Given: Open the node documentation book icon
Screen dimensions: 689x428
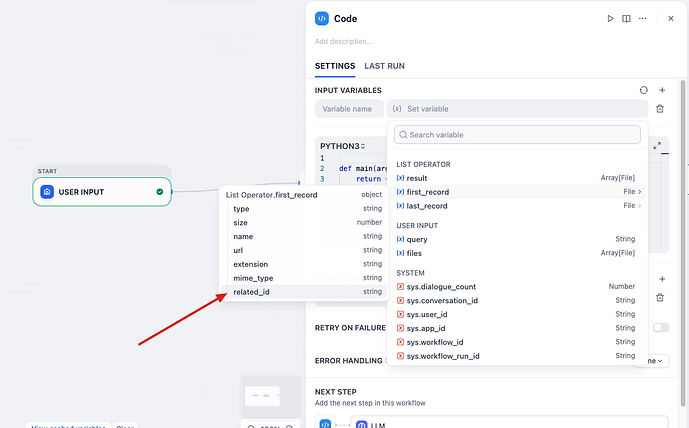Looking at the screenshot, I should (x=626, y=18).
